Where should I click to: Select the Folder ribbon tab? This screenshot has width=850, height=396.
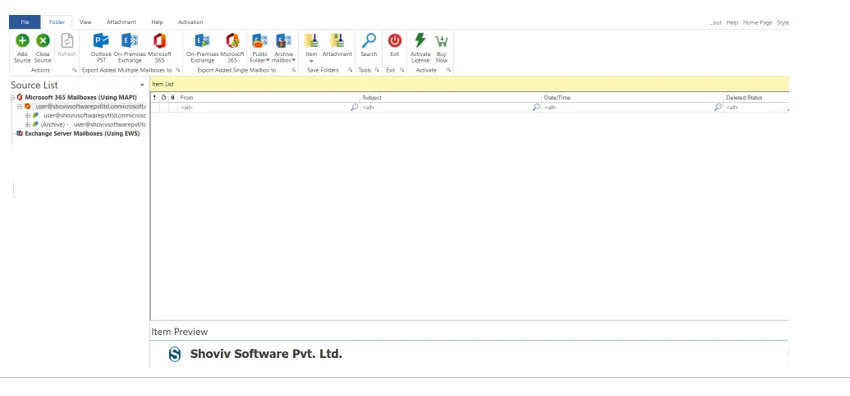(x=57, y=22)
